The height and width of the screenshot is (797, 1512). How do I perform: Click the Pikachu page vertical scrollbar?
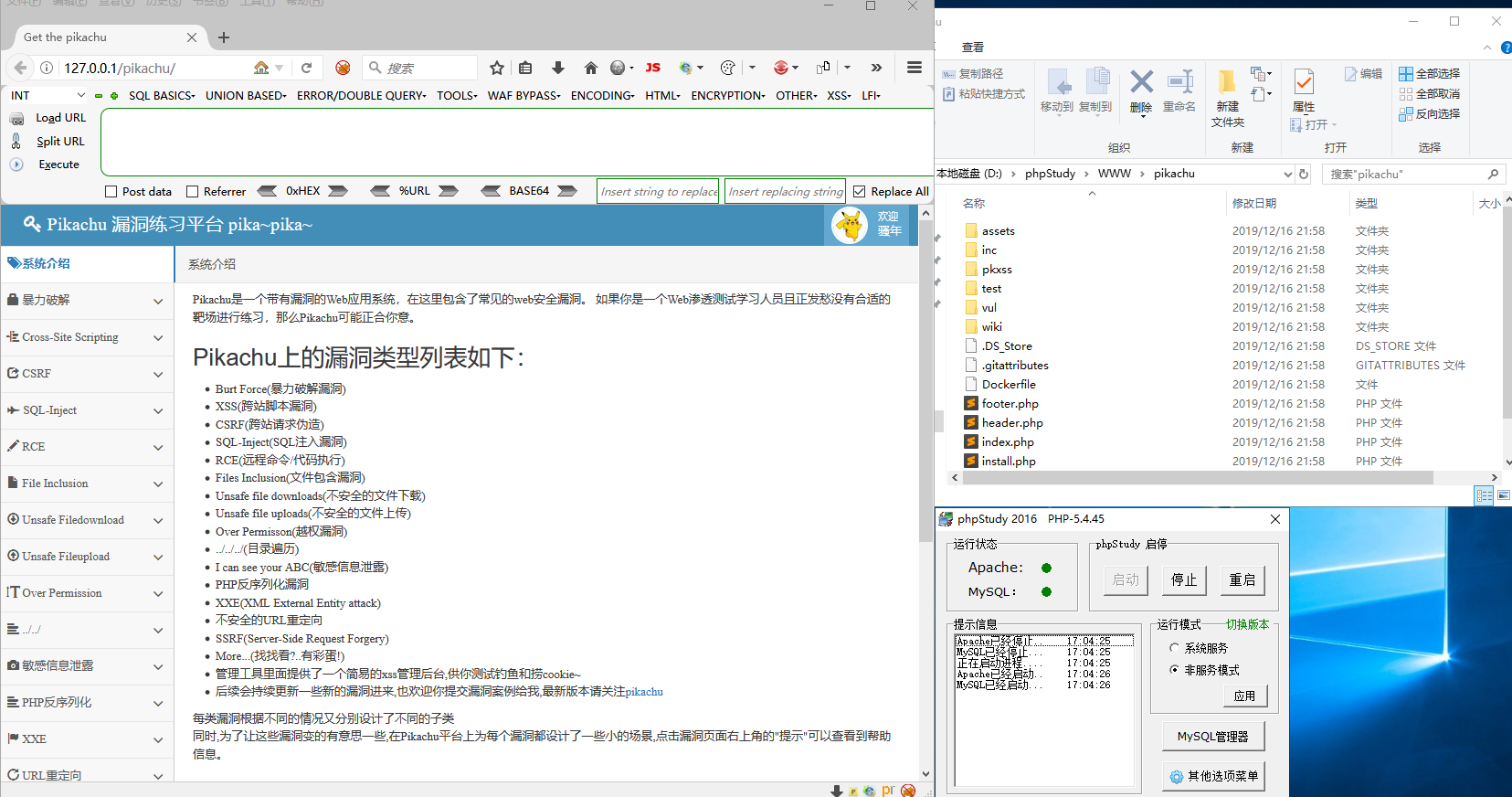(x=926, y=382)
